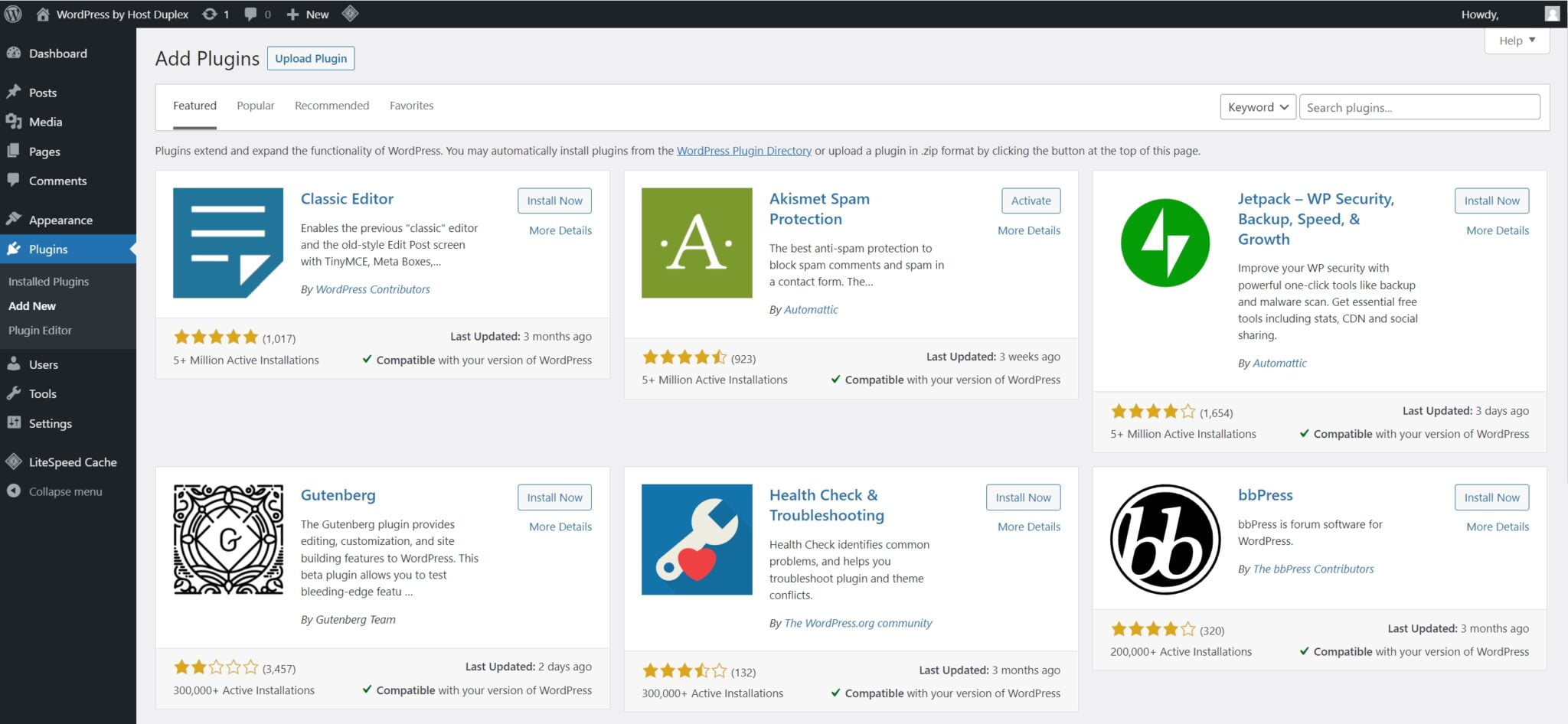This screenshot has height=724, width=1568.
Task: Click the bbPress logo
Action: [1165, 538]
